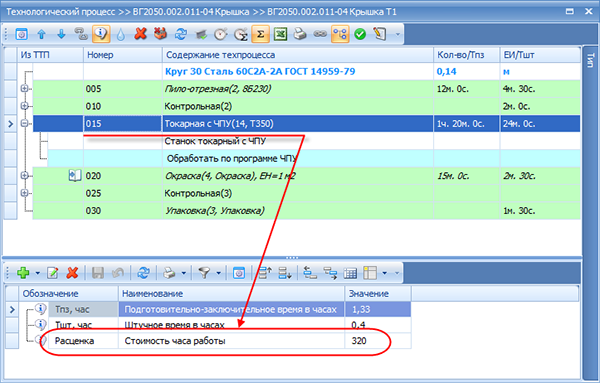600x383 pixels.
Task: Click the red X delete icon in the top toolbar
Action: 140,34
